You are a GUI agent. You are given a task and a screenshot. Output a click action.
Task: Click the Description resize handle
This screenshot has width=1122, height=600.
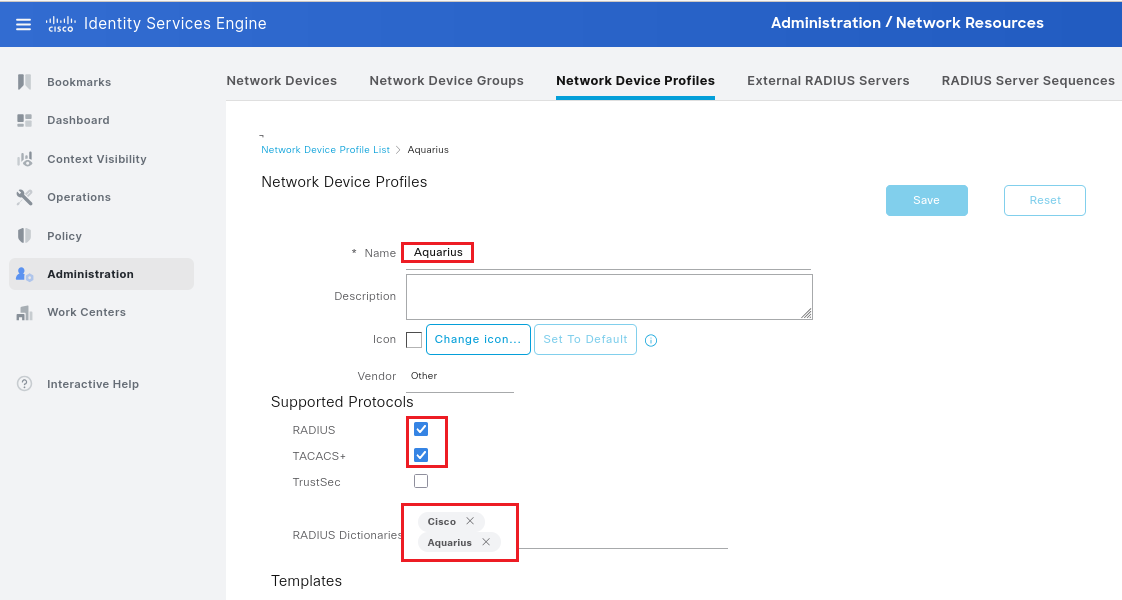(806, 313)
